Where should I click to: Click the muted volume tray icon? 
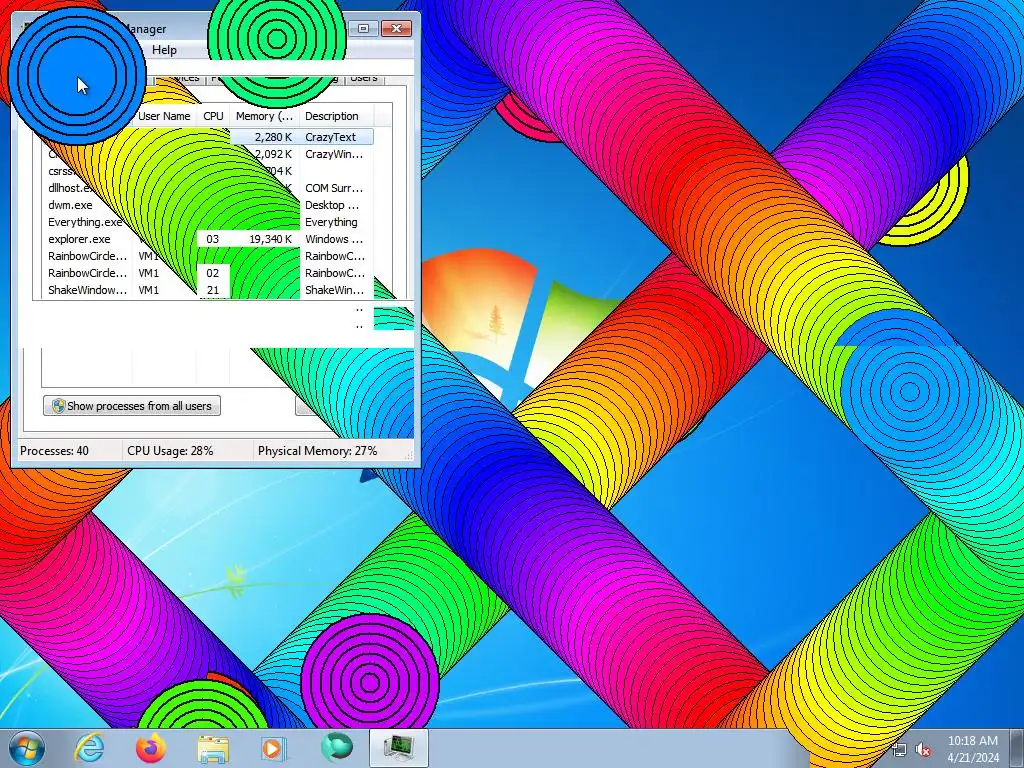click(923, 750)
